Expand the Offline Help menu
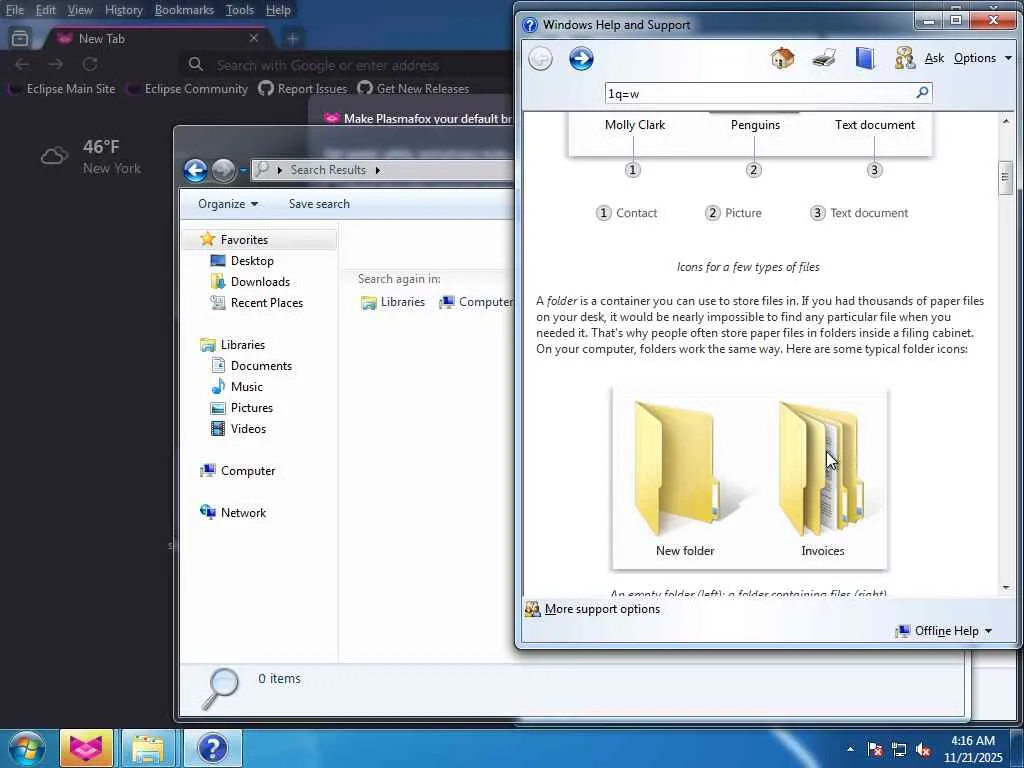1024x768 pixels. (x=944, y=631)
